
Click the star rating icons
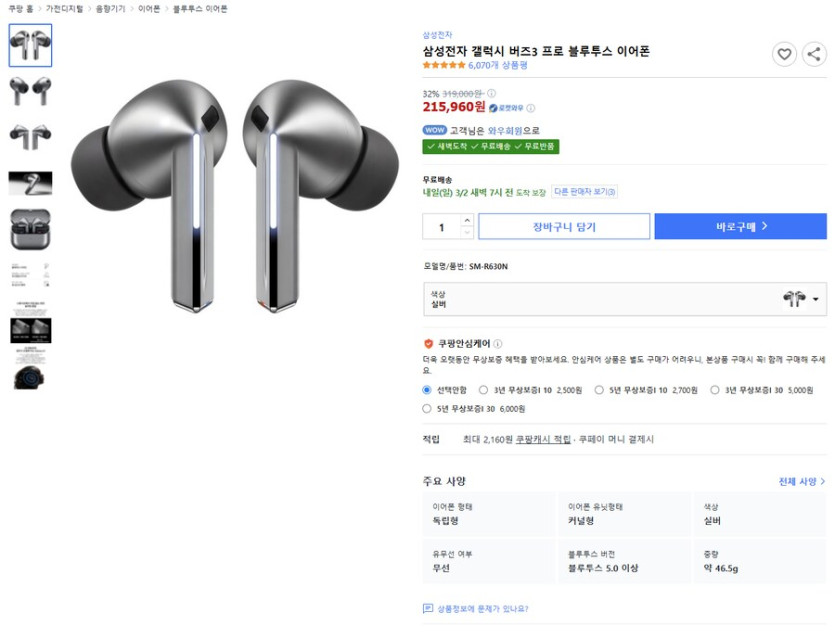click(444, 66)
